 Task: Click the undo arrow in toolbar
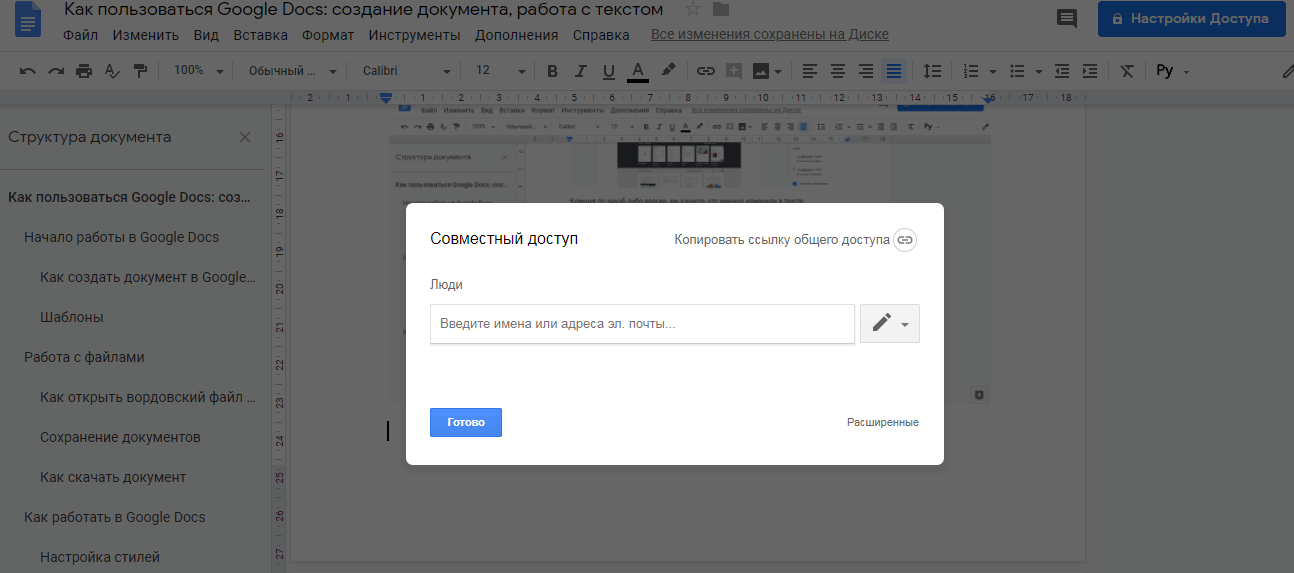coord(27,71)
